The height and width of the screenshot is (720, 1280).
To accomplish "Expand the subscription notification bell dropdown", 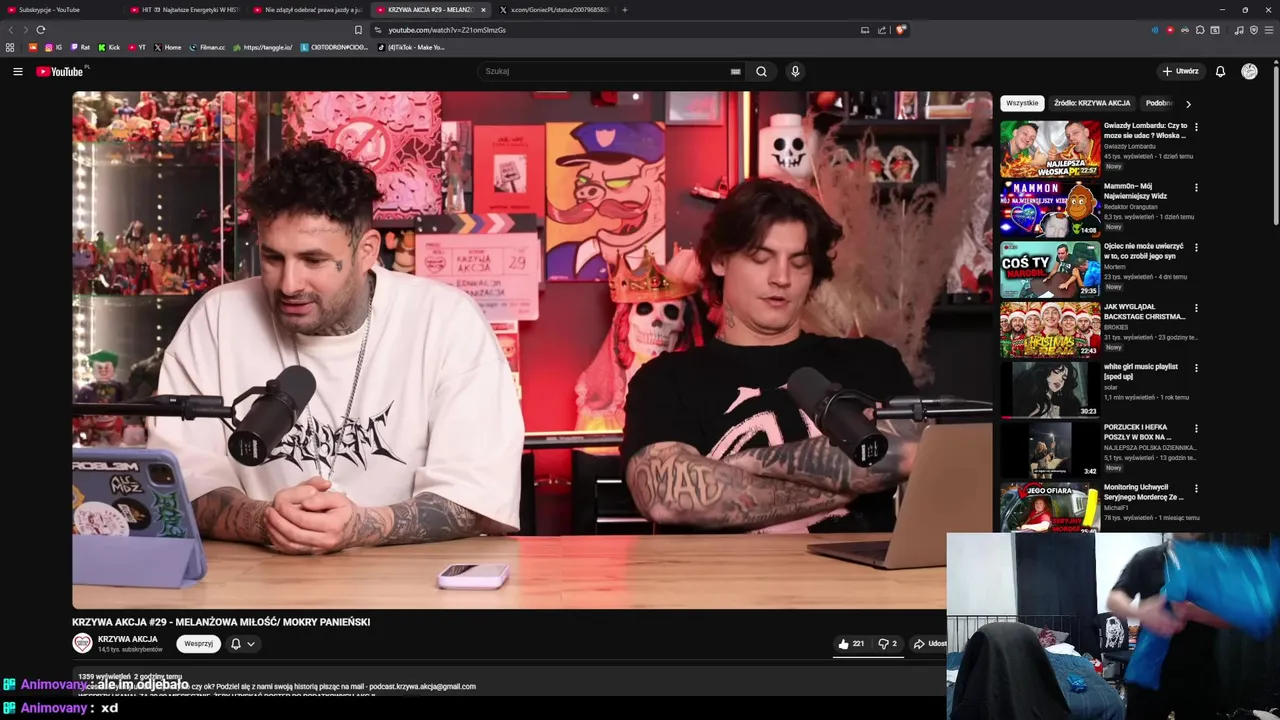I will click(x=243, y=644).
